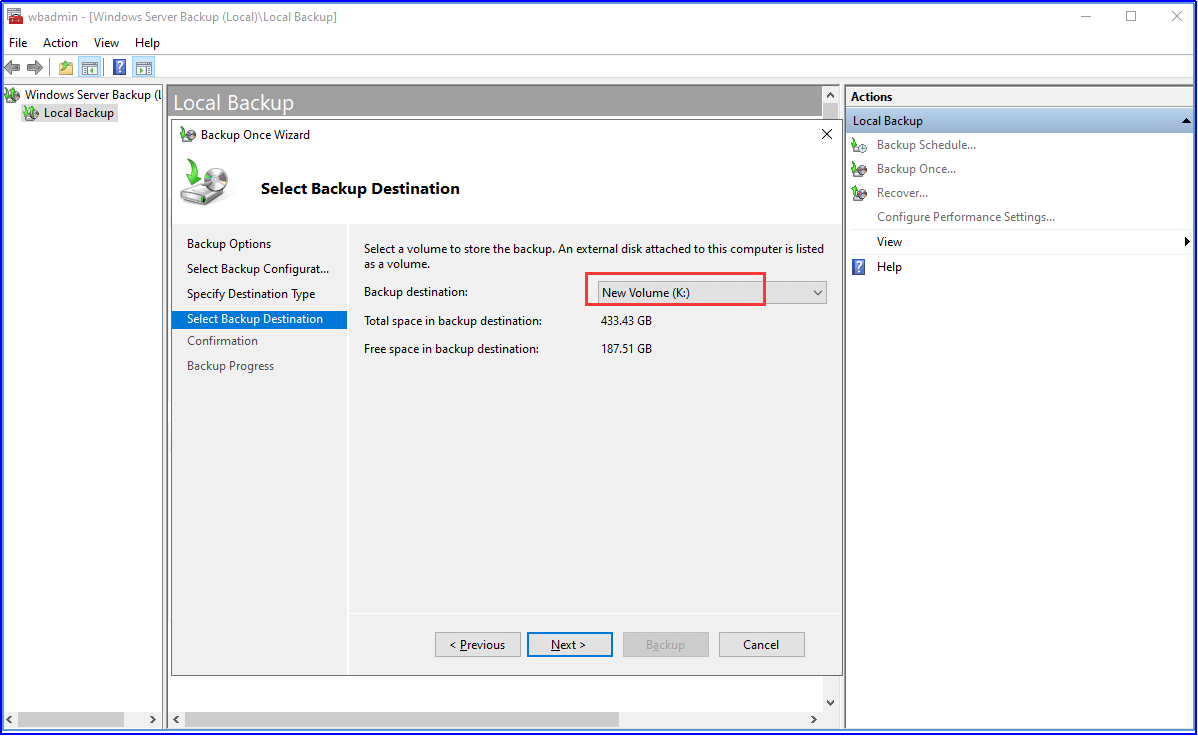Screen dimensions: 1198x736
Task: Open the Help menu in menu bar
Action: pyautogui.click(x=147, y=43)
